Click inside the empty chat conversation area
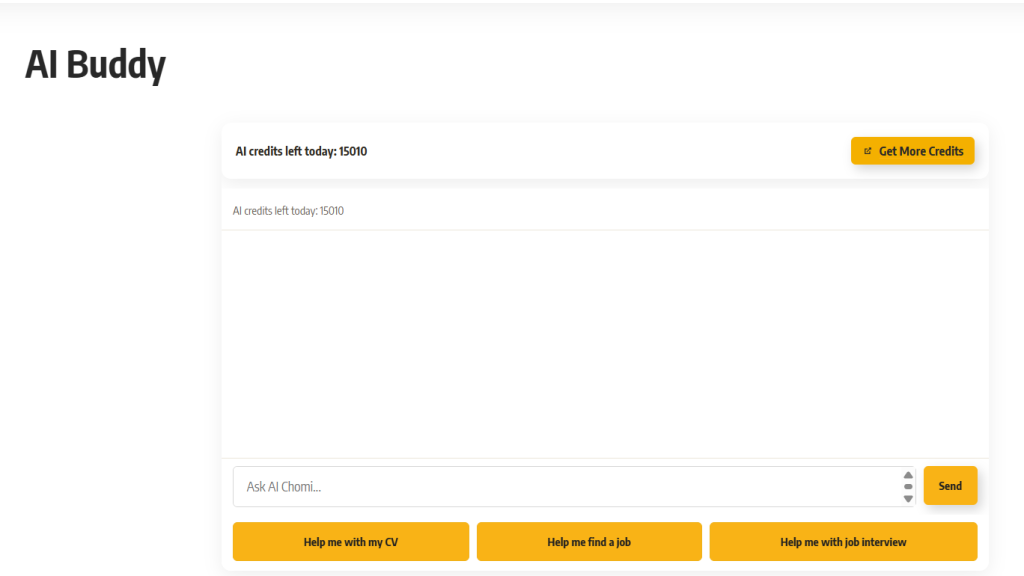This screenshot has height=576, width=1024. pyautogui.click(x=605, y=344)
